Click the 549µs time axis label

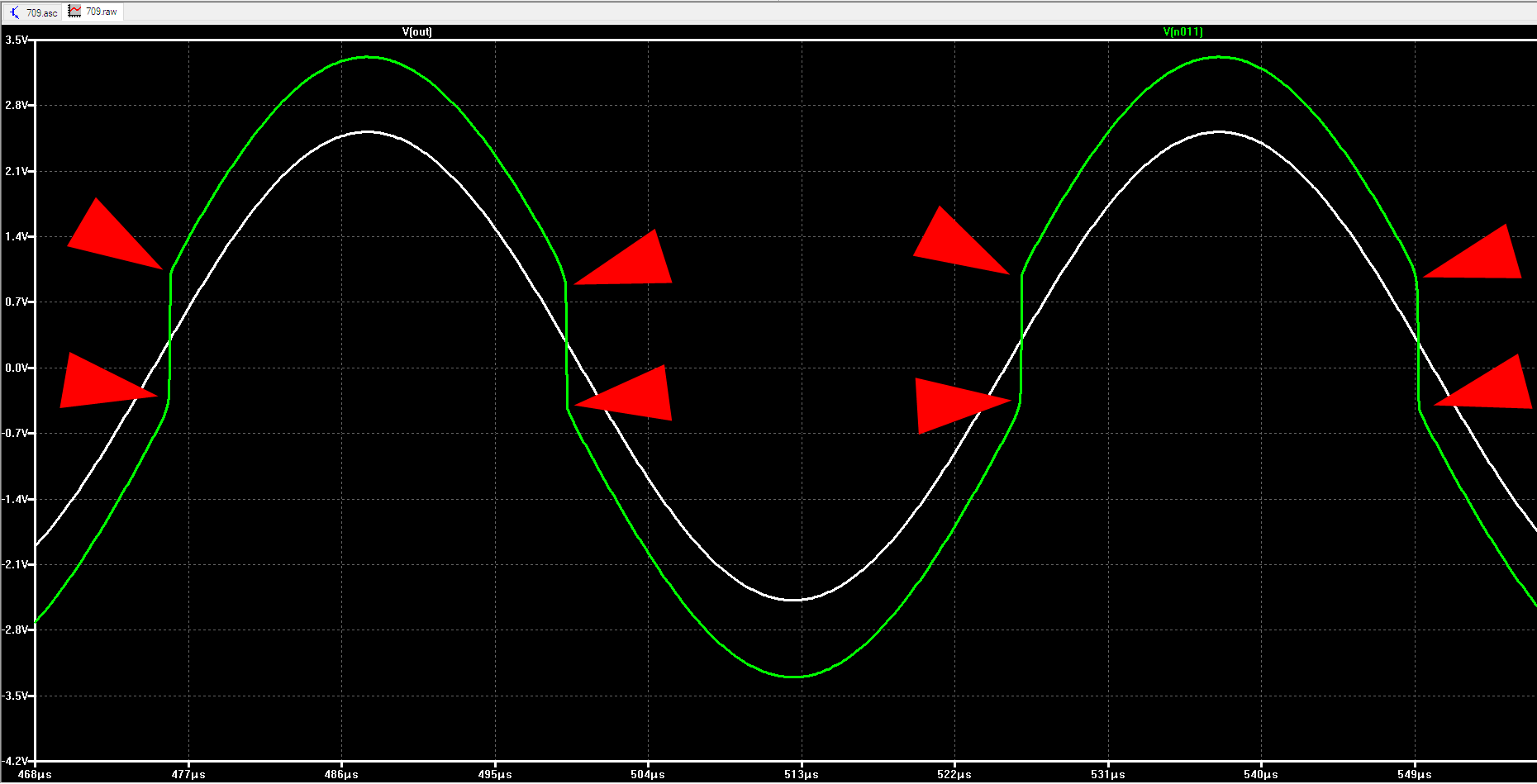(1415, 775)
